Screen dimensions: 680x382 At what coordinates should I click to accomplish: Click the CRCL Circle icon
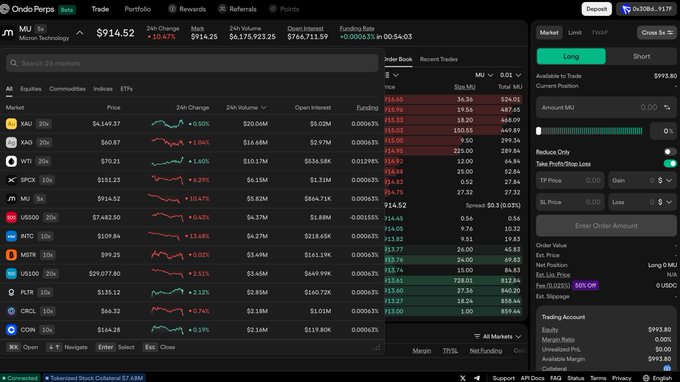(x=11, y=311)
